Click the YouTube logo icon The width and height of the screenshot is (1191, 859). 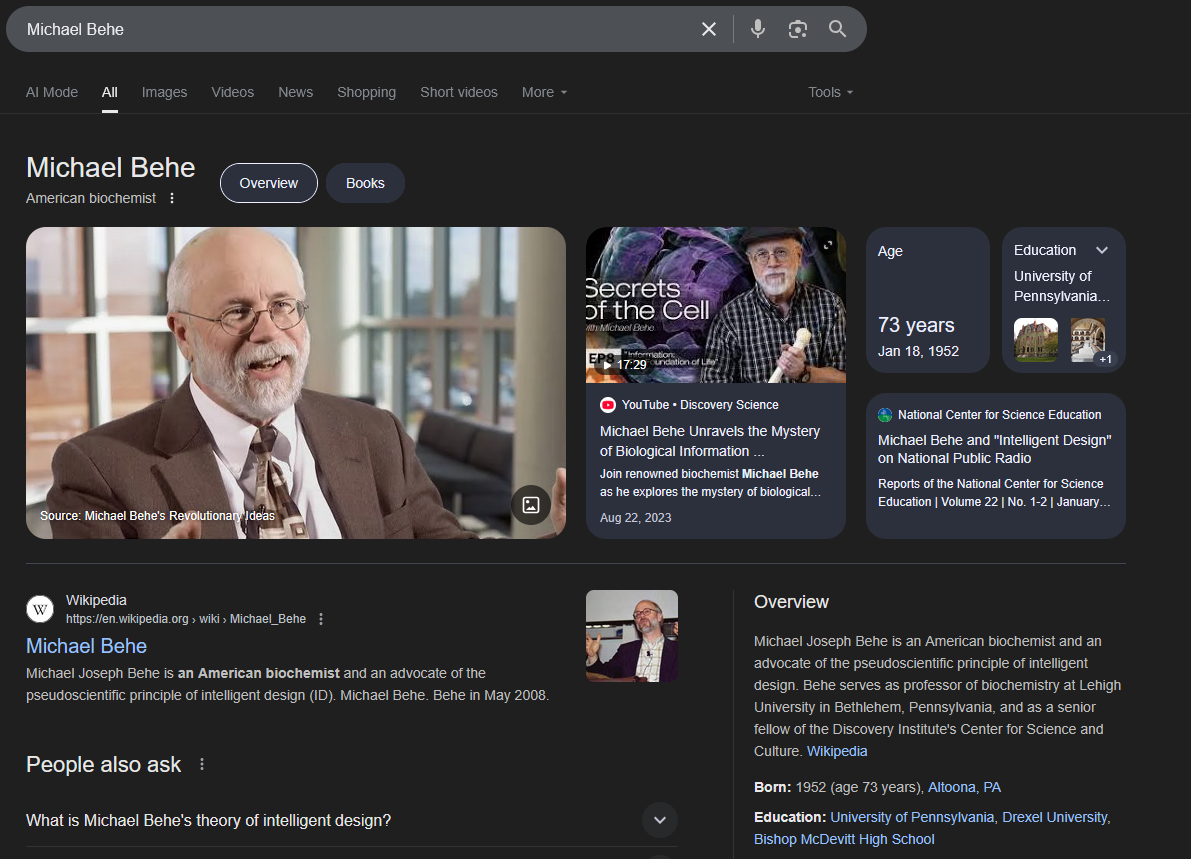click(608, 405)
